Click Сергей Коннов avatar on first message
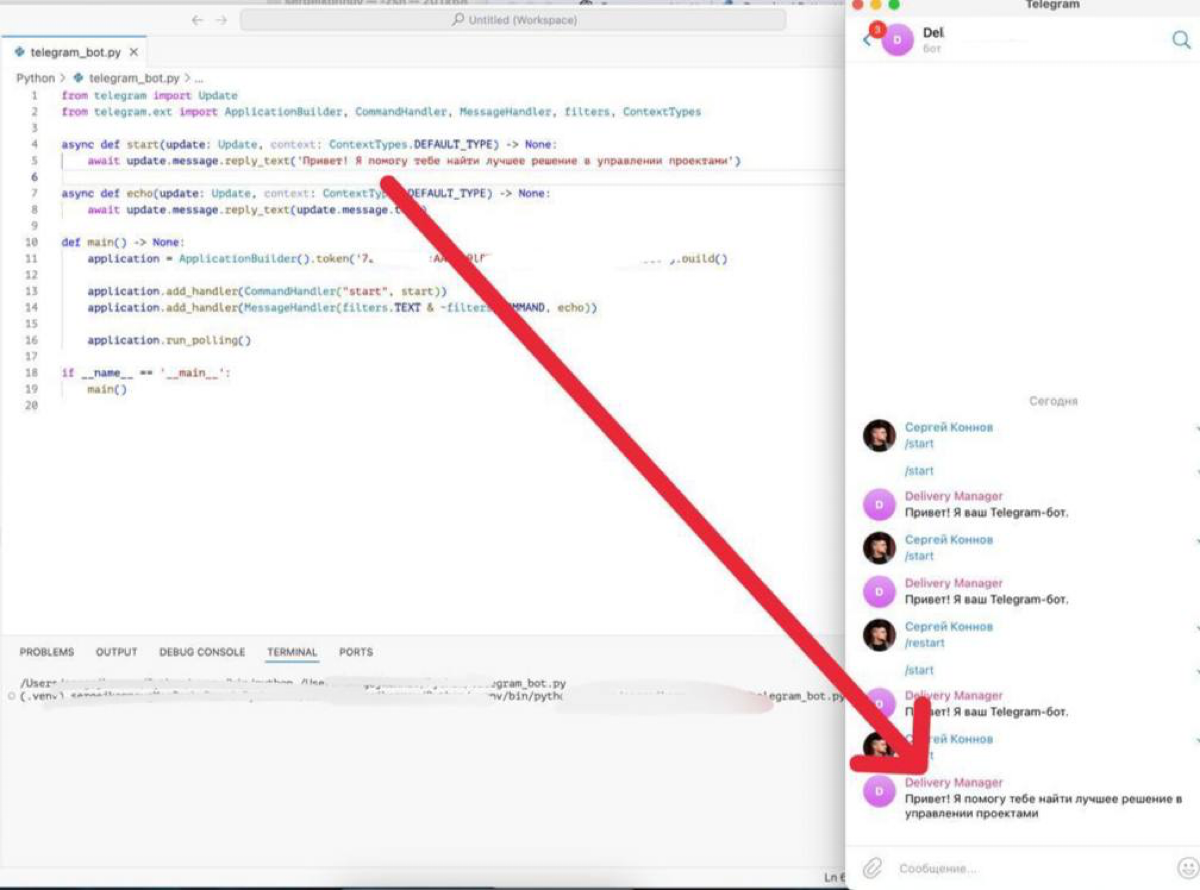Image resolution: width=1200 pixels, height=890 pixels. click(879, 435)
